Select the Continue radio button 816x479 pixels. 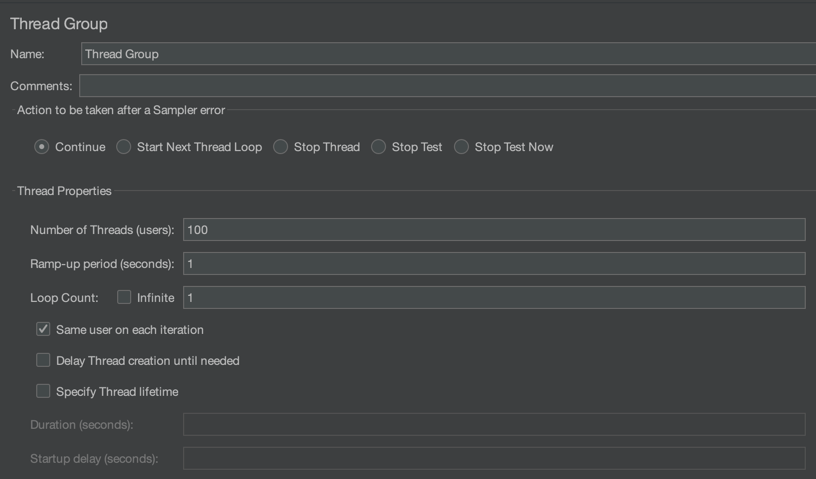point(42,147)
